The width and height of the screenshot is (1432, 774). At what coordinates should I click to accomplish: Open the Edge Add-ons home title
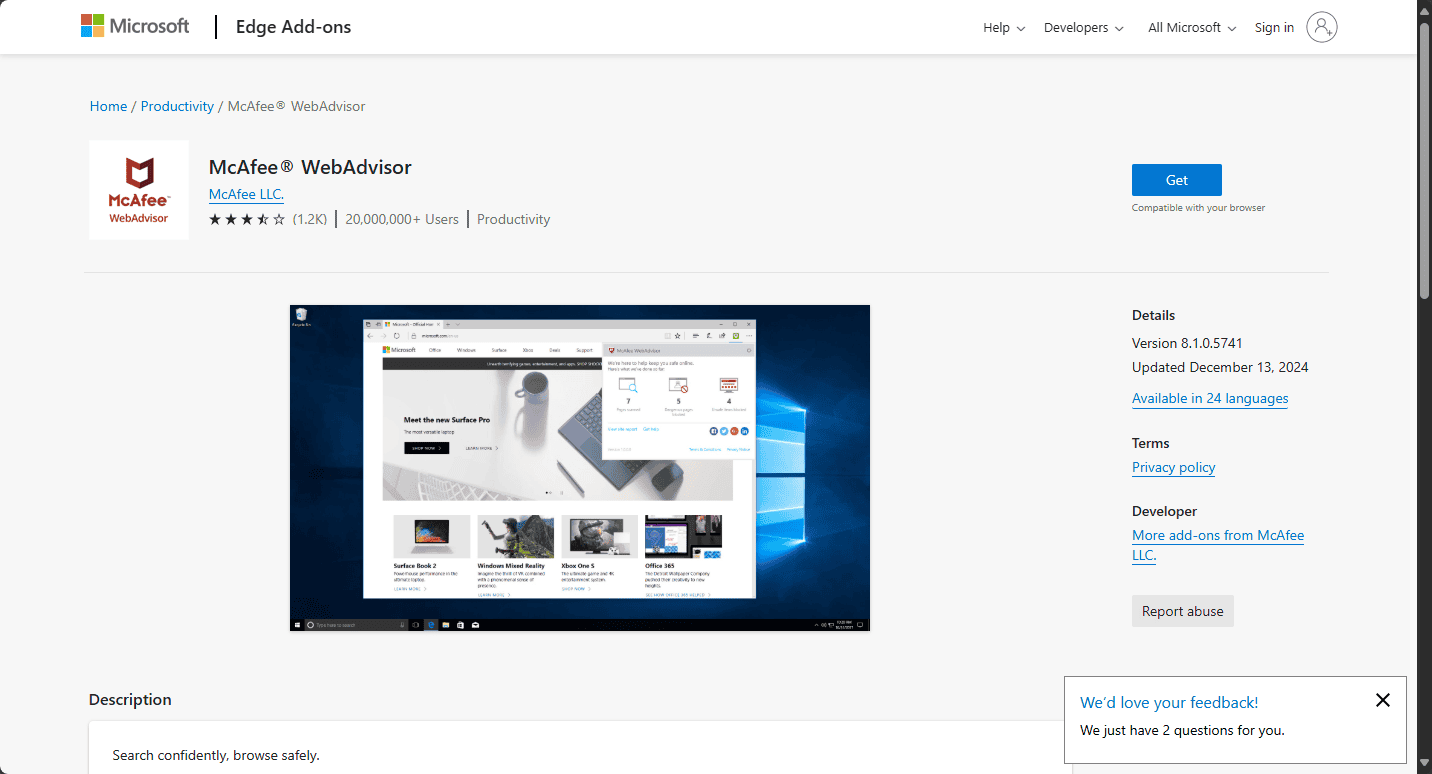pos(293,27)
